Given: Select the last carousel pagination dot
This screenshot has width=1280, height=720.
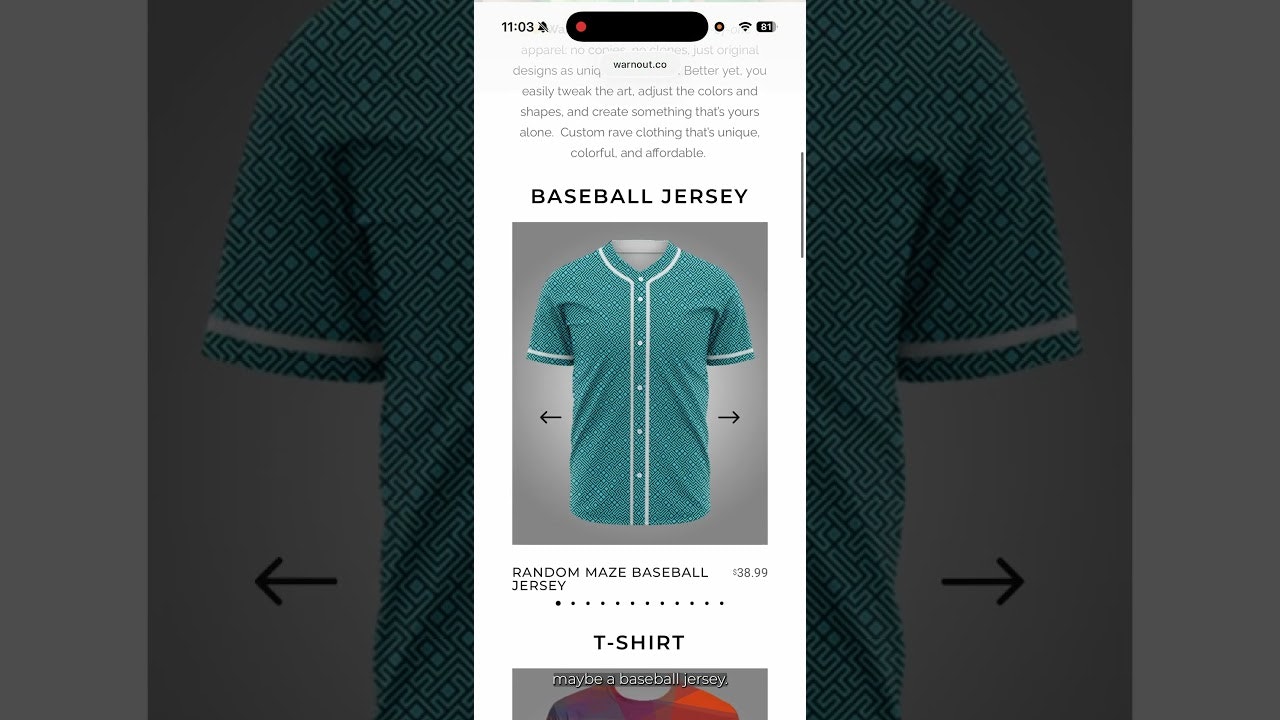Looking at the screenshot, I should [x=721, y=603].
